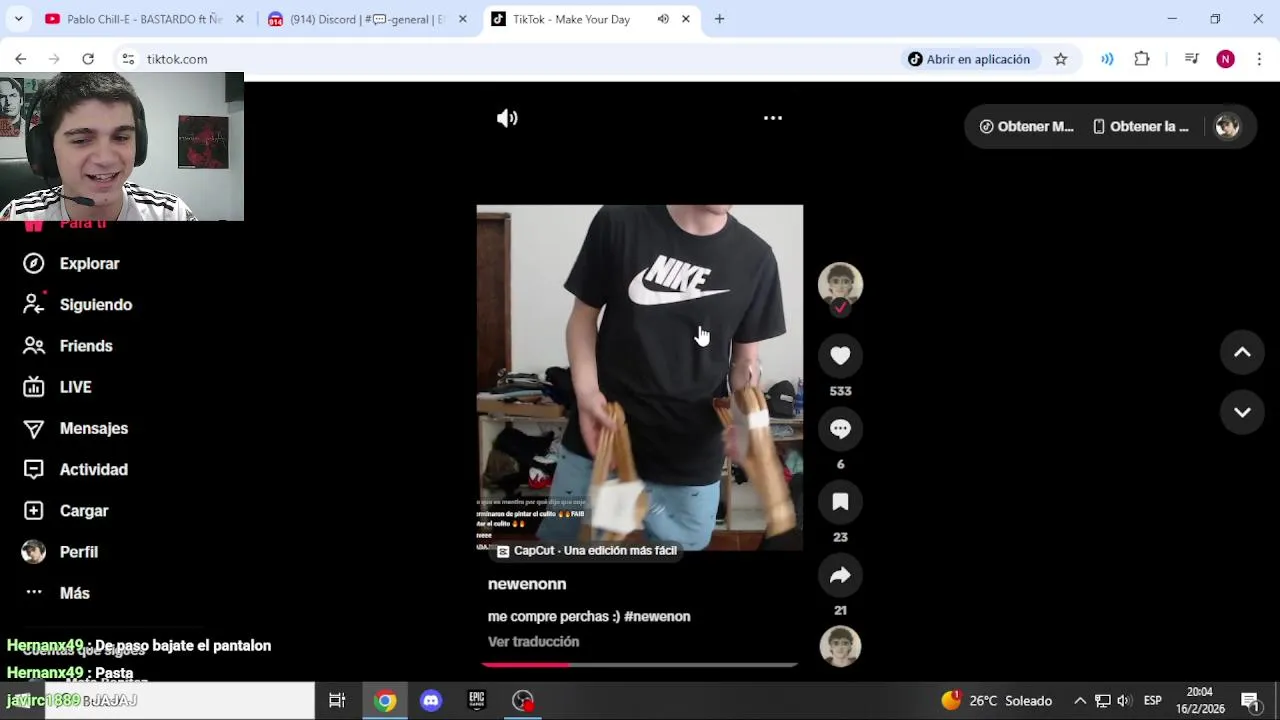Open the Chrome profile N icon

pos(1226,59)
